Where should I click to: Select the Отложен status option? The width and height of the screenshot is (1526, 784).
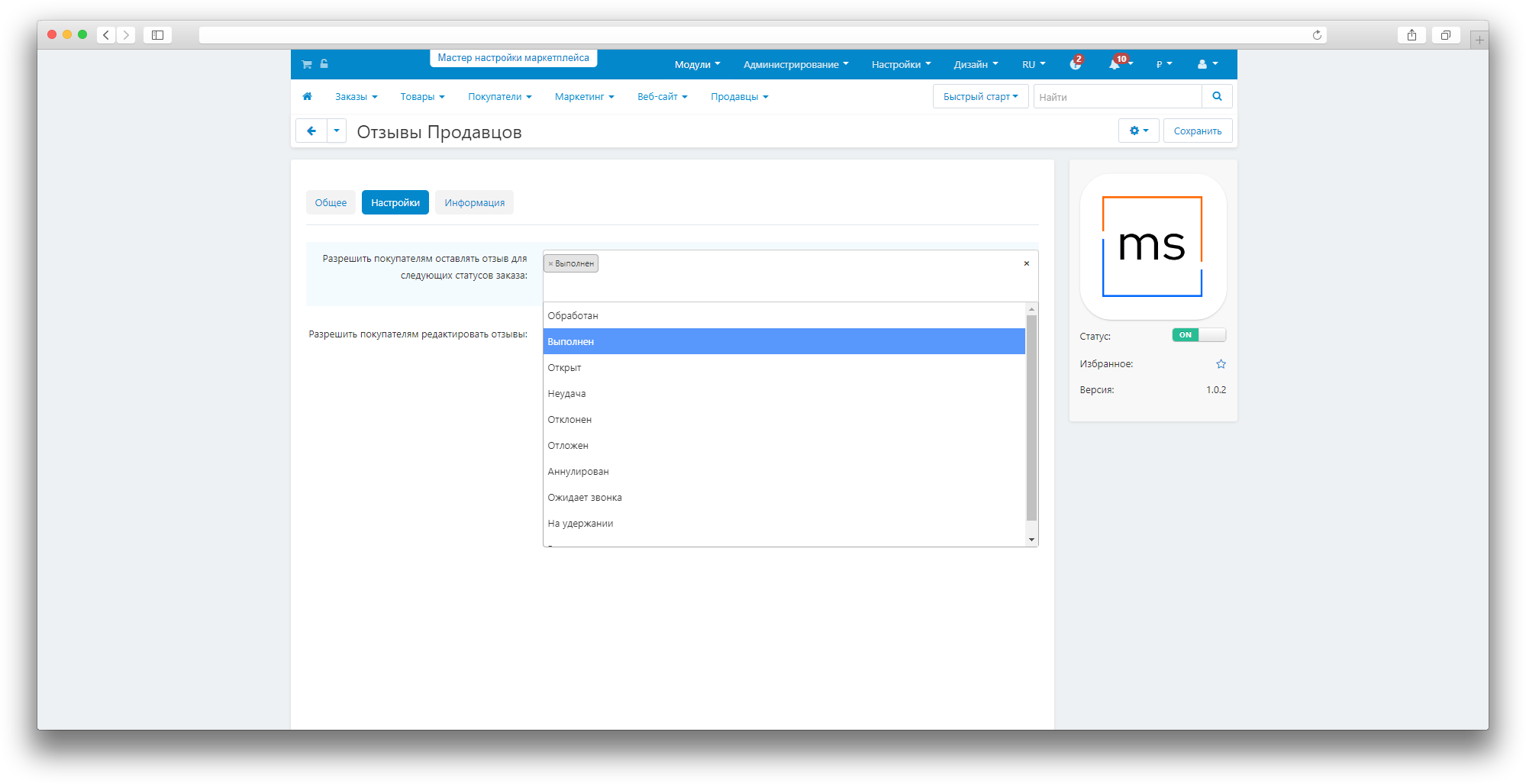pyautogui.click(x=784, y=445)
